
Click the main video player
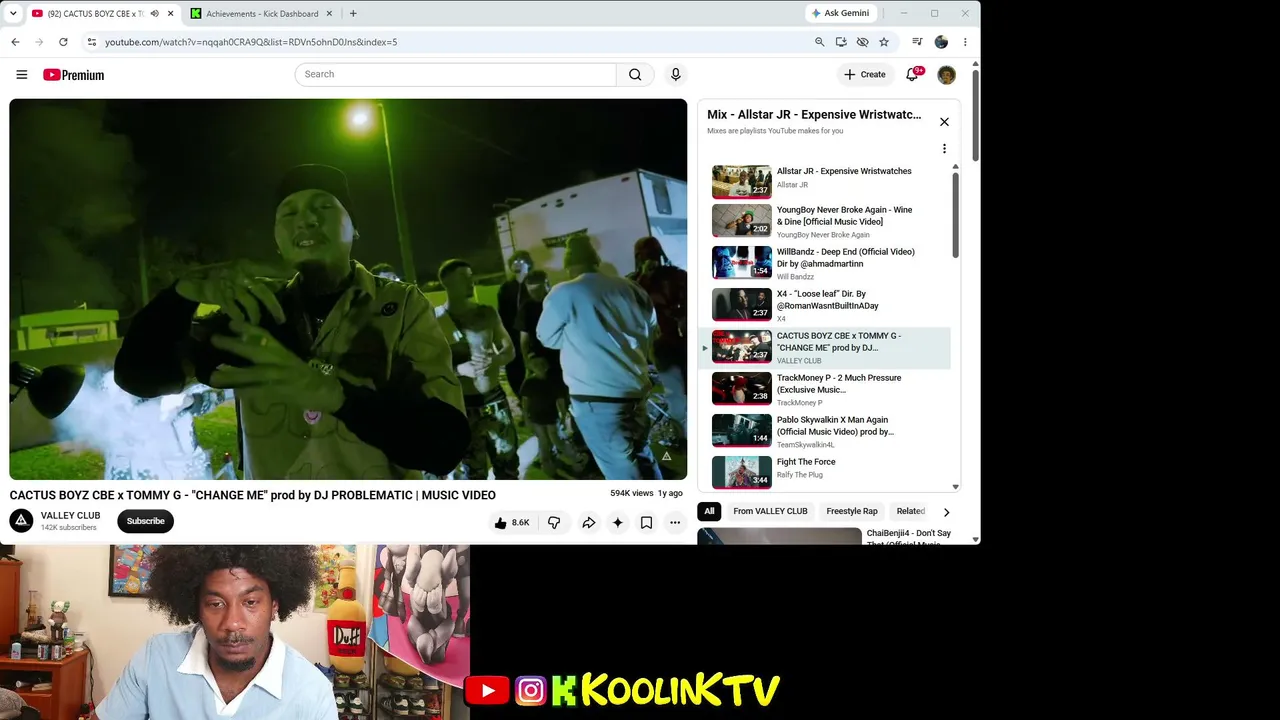point(348,289)
